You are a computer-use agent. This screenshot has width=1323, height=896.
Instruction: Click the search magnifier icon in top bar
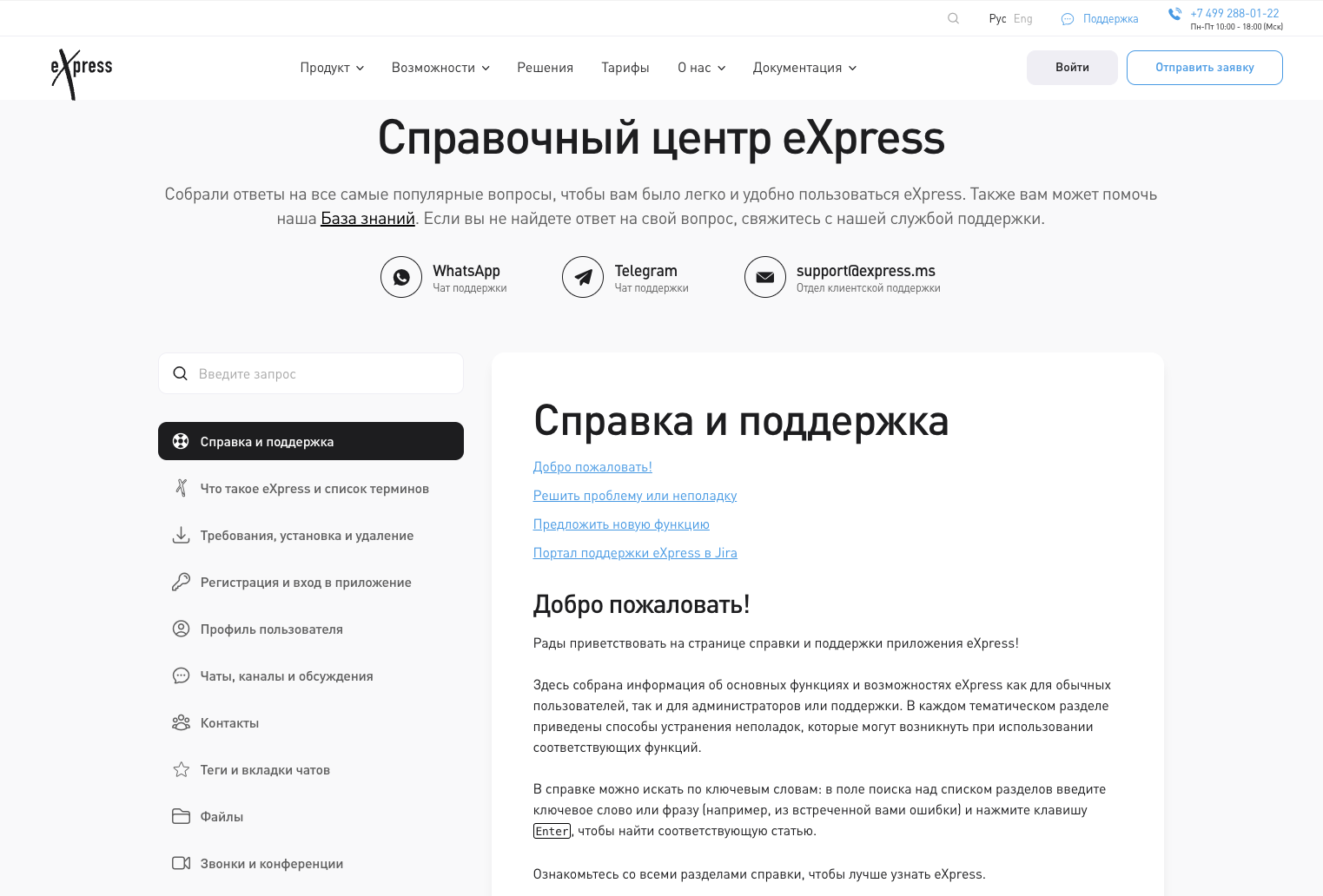click(x=953, y=18)
